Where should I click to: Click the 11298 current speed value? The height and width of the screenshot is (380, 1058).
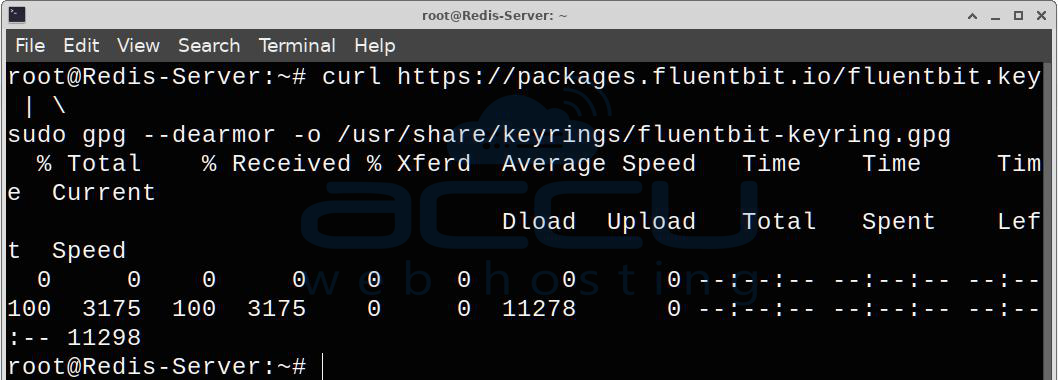(104, 338)
